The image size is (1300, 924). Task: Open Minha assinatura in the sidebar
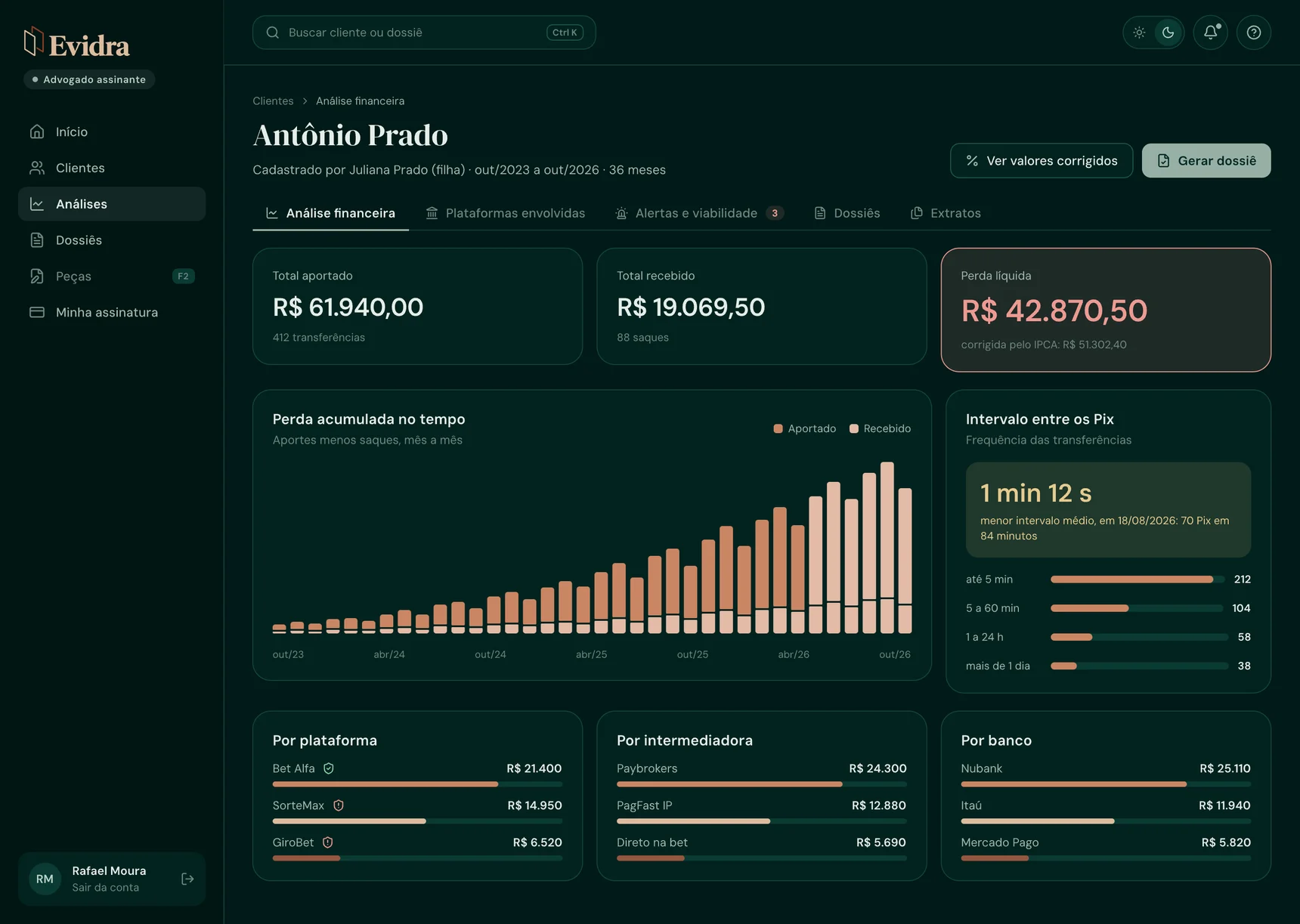point(112,312)
